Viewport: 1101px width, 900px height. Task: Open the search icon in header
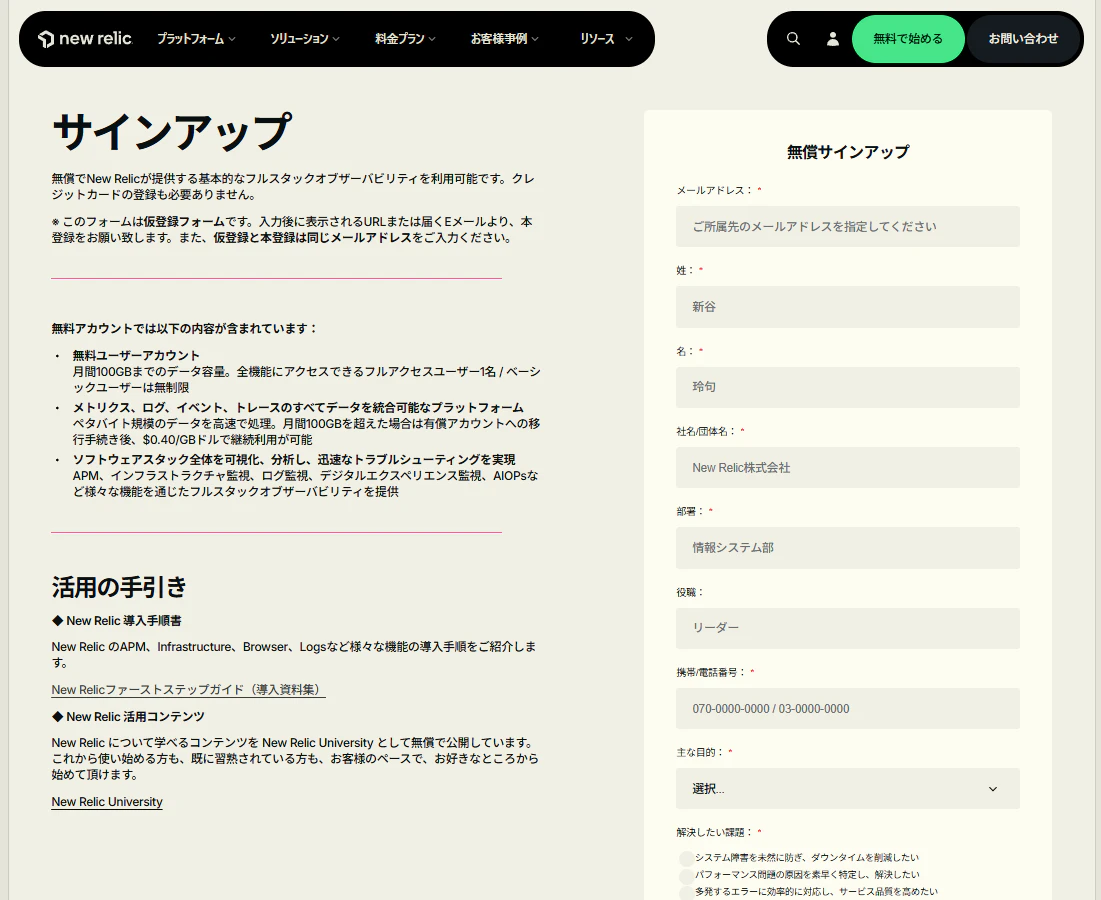[x=793, y=39]
